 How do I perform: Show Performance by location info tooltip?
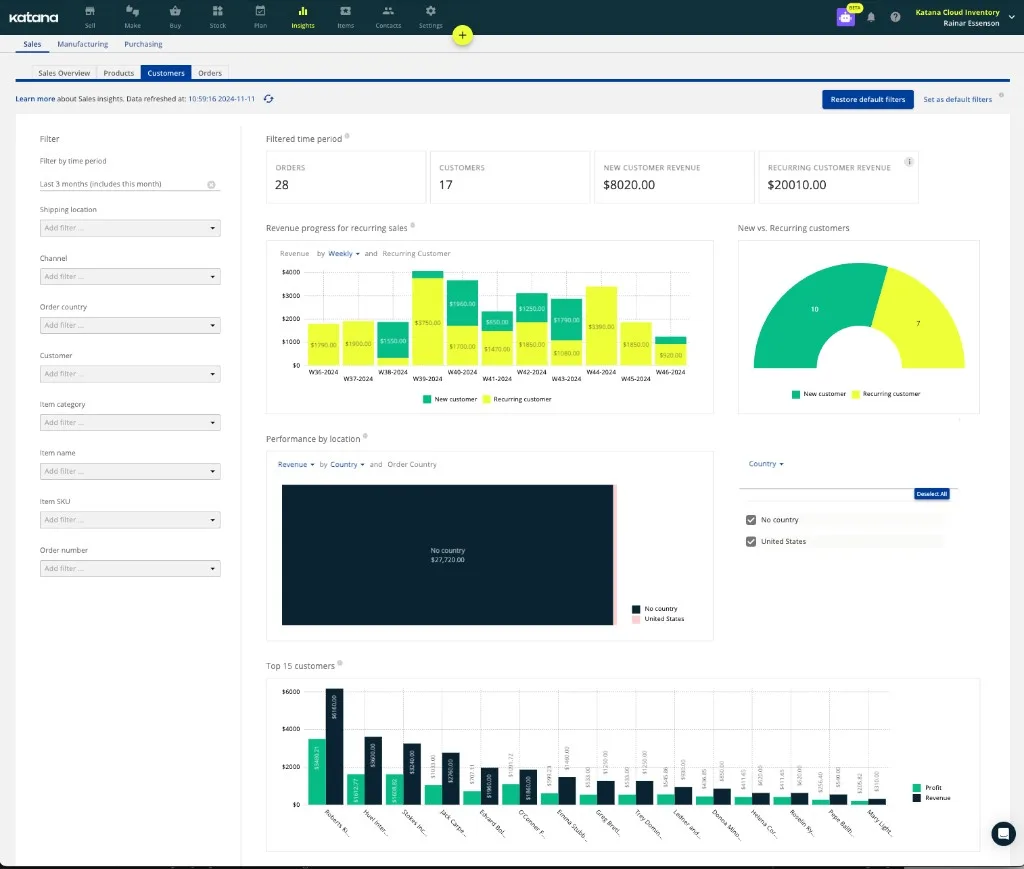pyautogui.click(x=365, y=435)
